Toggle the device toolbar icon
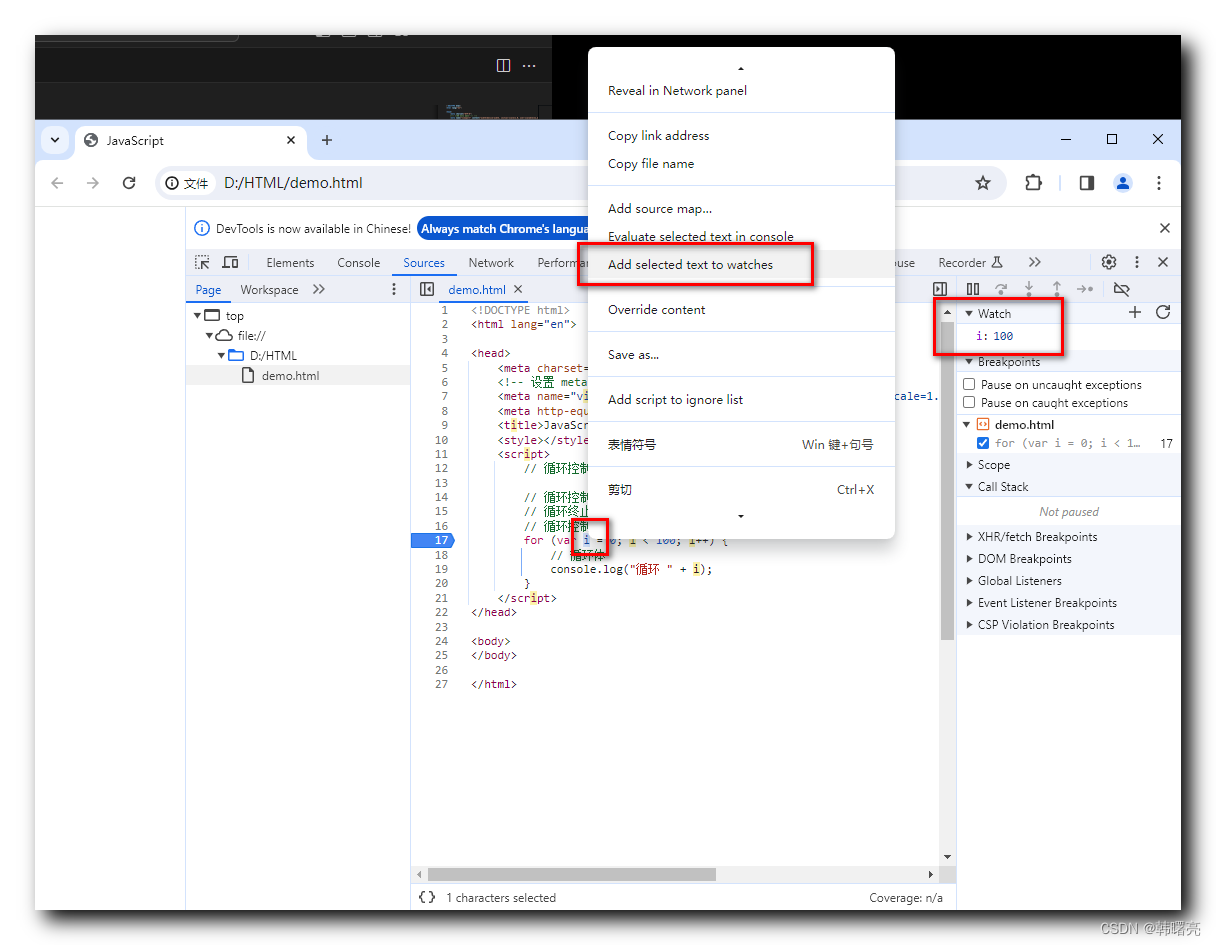 pyautogui.click(x=230, y=262)
